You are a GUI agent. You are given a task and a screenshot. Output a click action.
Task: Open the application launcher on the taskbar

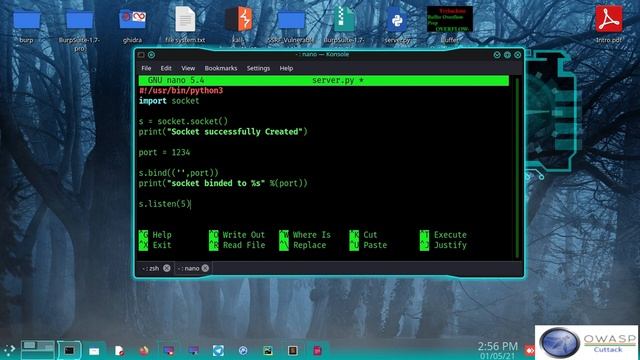pos(9,349)
